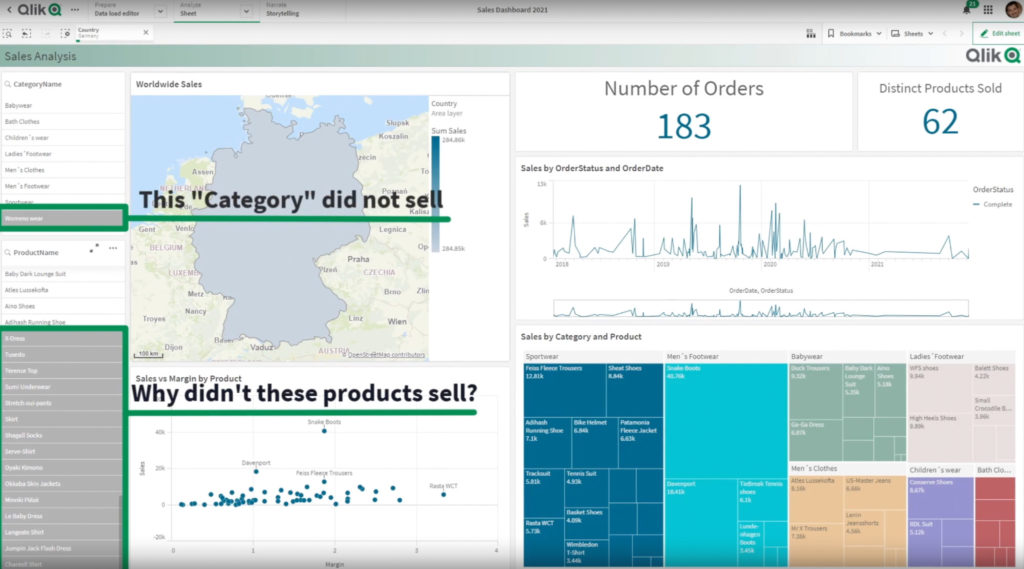Screen dimensions: 1024x569
Task: Open the selections tool grid icon
Action: (810, 33)
